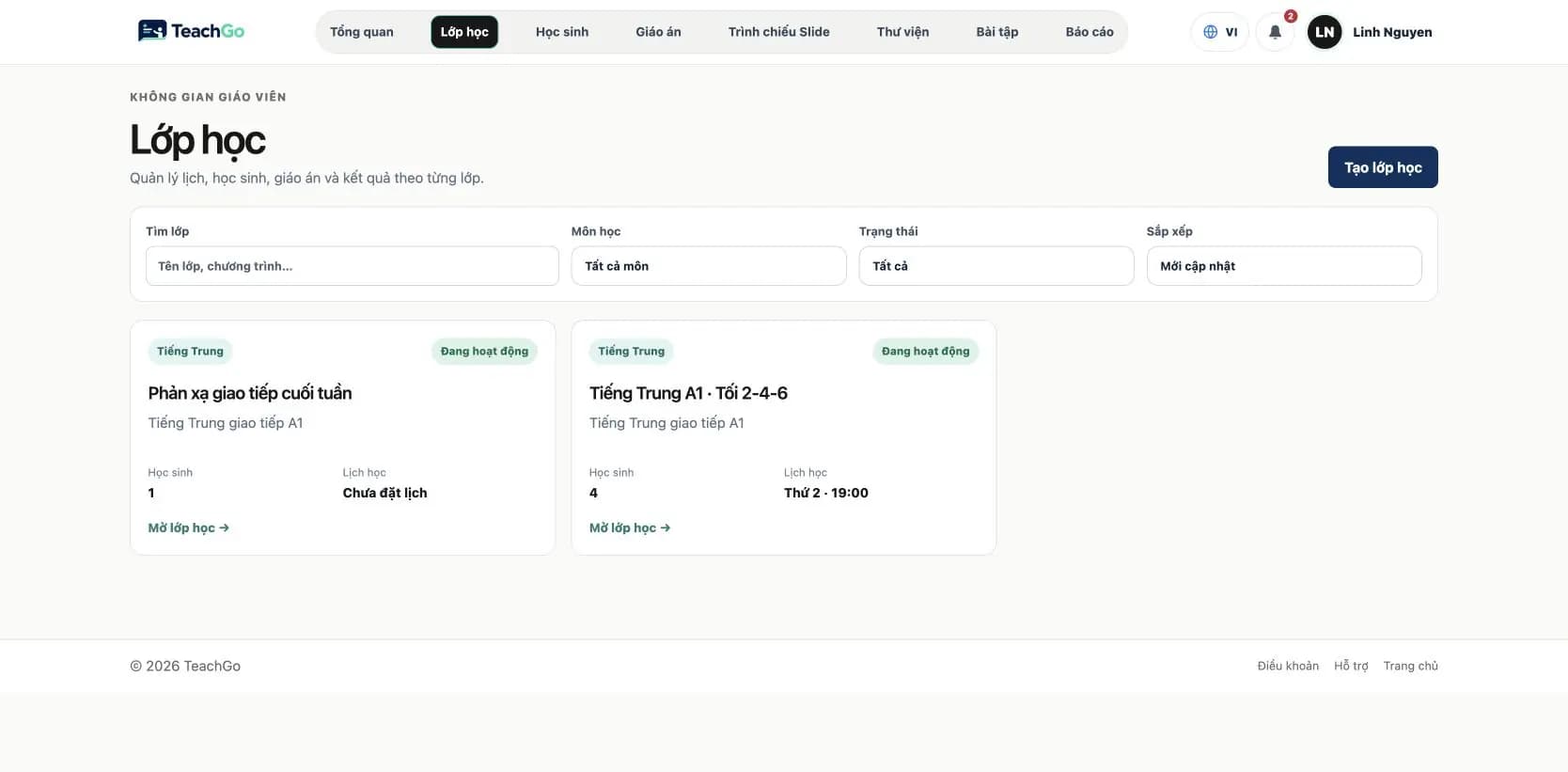
Task: Click Tiếng Trung A1 · Tối 2-4-6 title
Action: click(688, 393)
